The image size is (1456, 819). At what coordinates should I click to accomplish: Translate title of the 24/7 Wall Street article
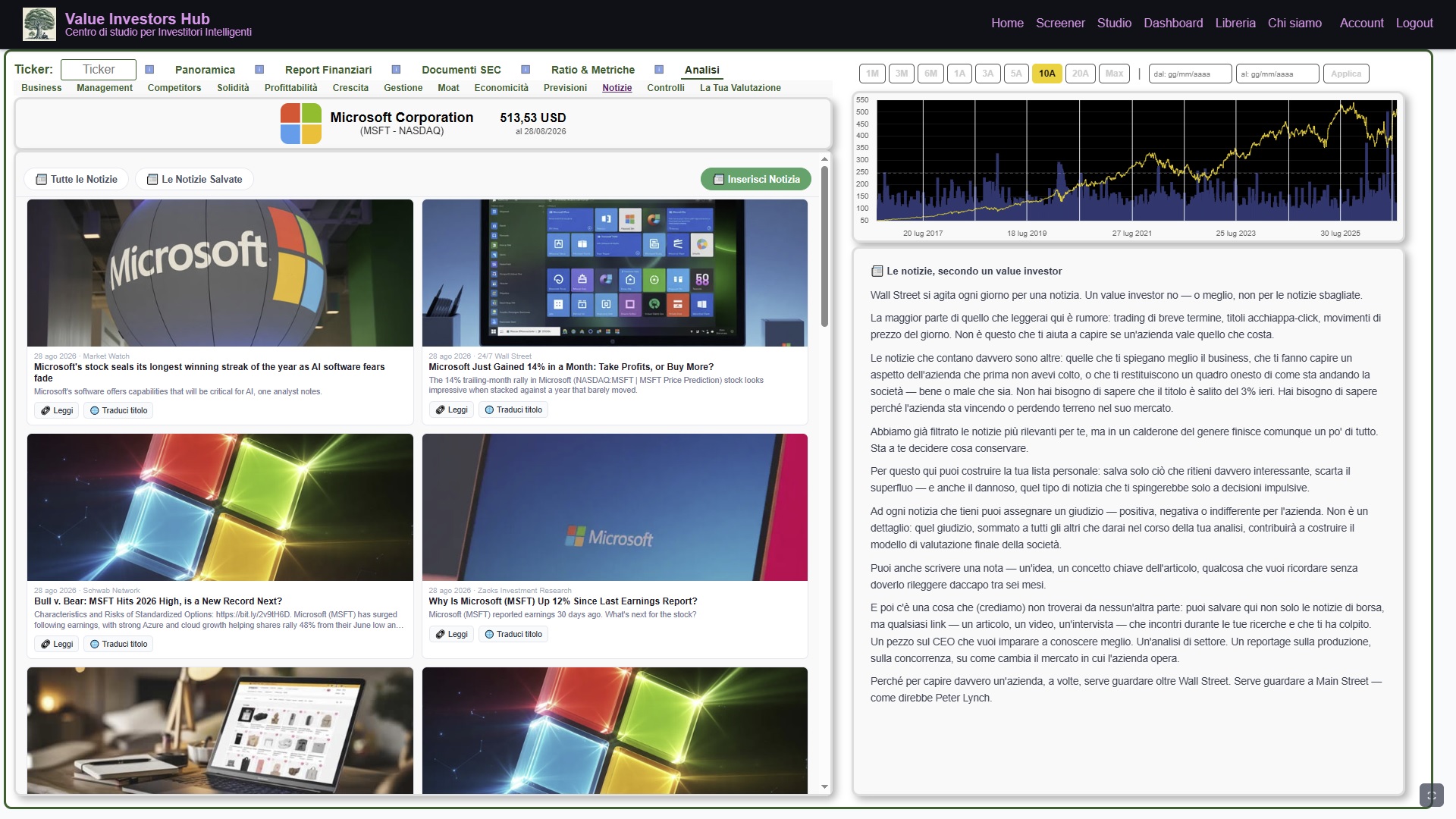point(513,409)
